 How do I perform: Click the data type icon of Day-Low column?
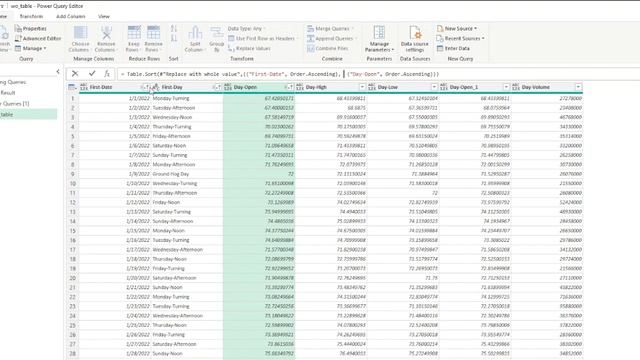tap(372, 87)
